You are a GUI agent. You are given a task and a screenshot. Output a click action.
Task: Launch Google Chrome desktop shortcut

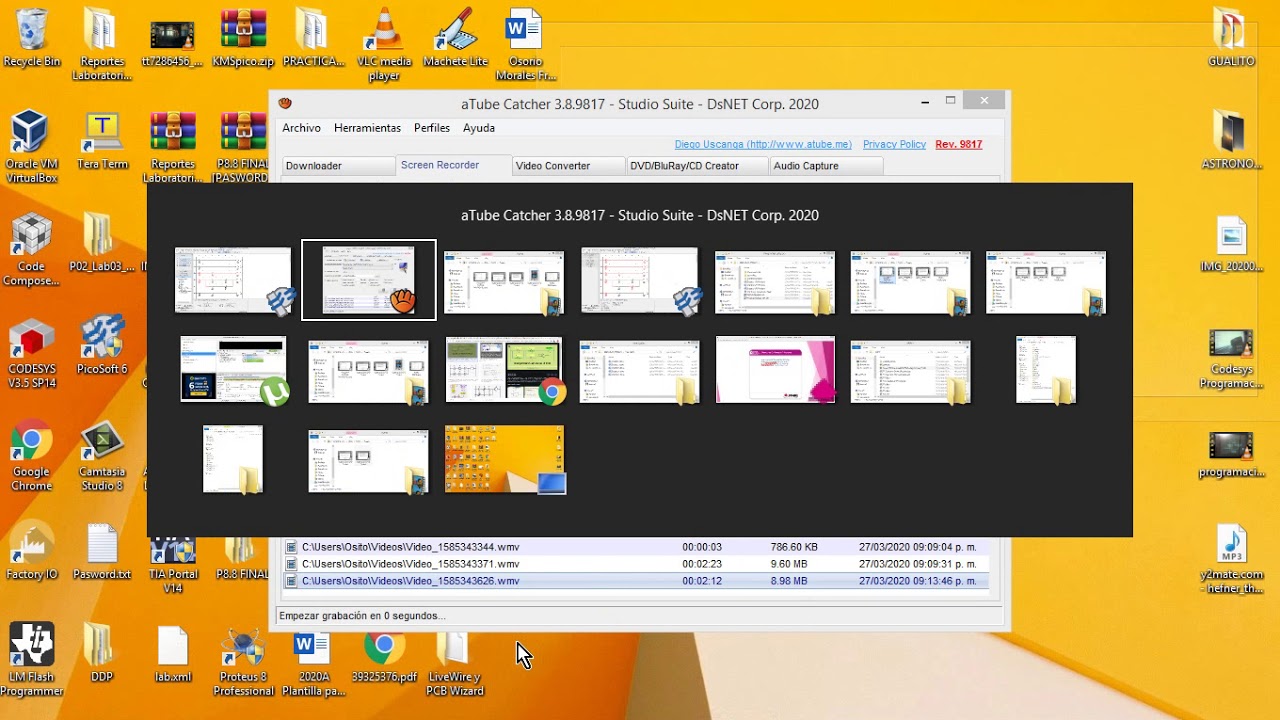pos(31,456)
